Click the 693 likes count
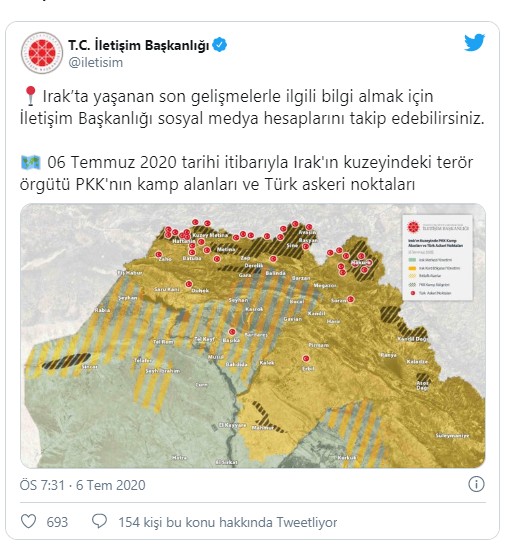 pos(57,522)
